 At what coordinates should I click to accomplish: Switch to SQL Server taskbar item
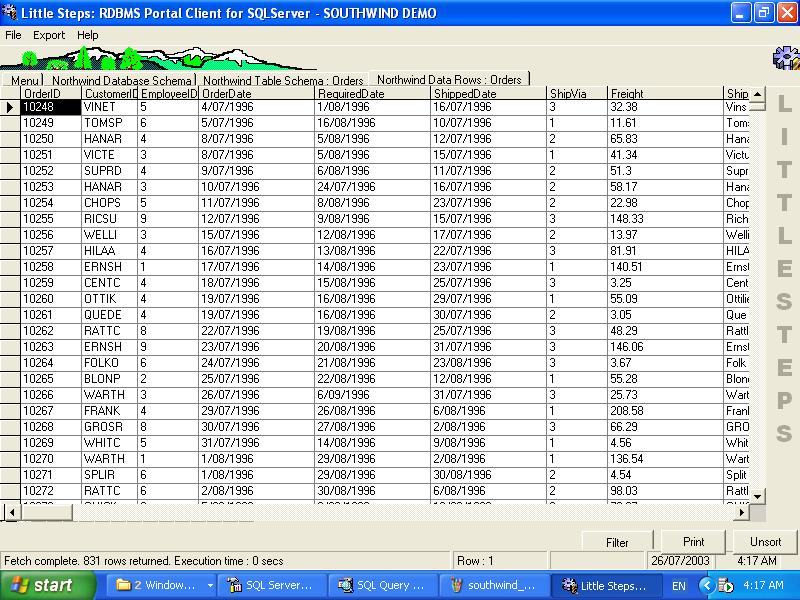[271, 585]
